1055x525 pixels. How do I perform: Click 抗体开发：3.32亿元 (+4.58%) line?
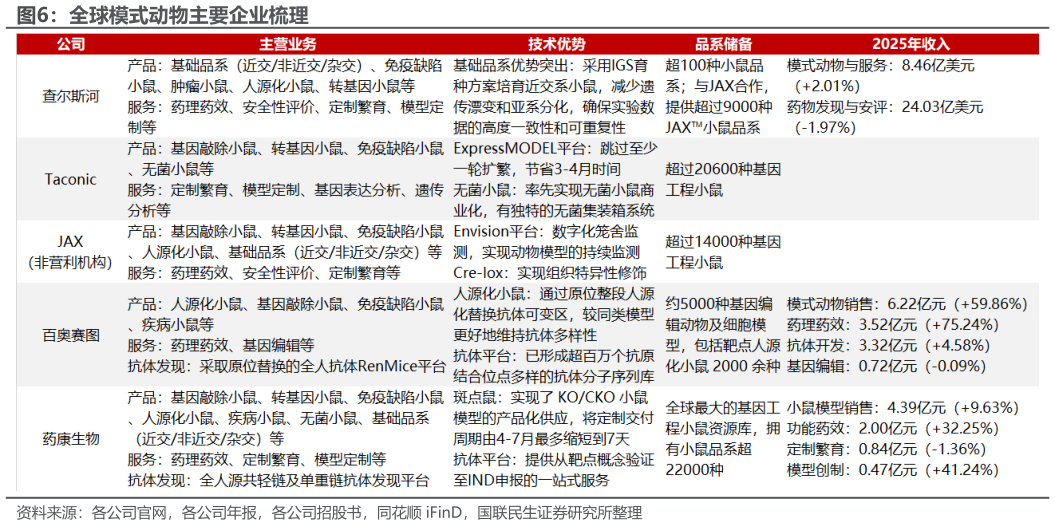pyautogui.click(x=888, y=346)
